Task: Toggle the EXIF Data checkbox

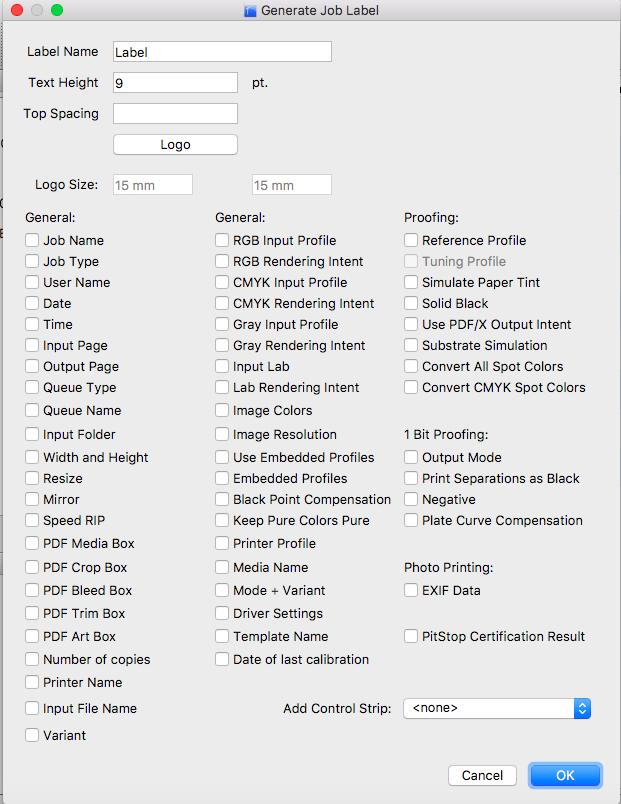Action: click(x=411, y=590)
